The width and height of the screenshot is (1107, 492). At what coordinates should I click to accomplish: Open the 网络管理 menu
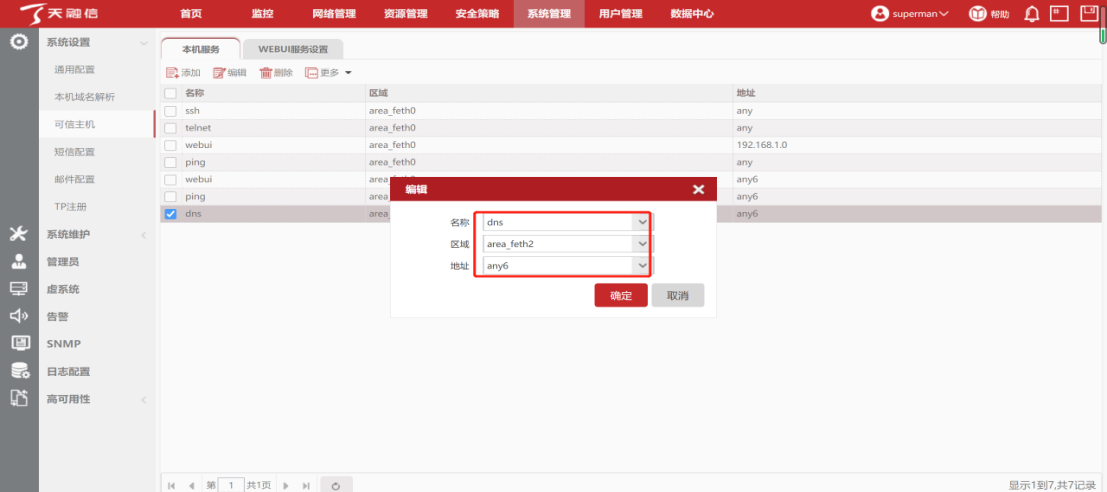(x=334, y=13)
